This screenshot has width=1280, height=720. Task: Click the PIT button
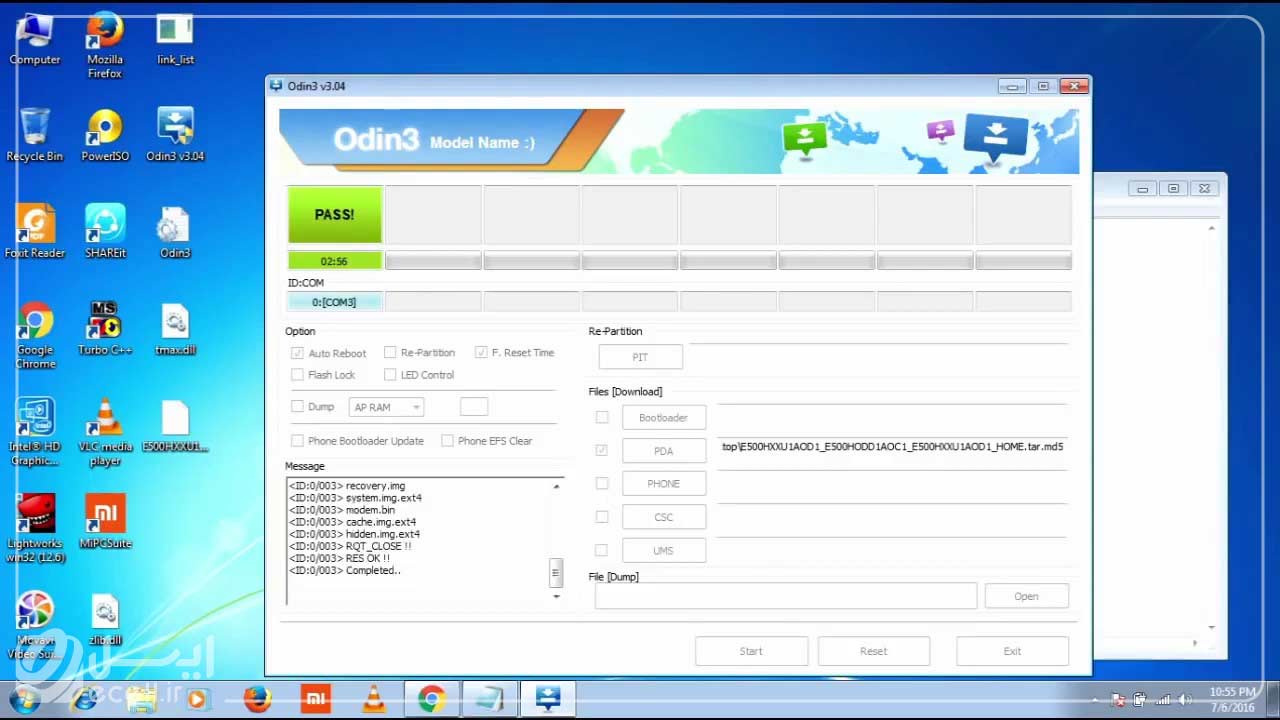click(640, 357)
